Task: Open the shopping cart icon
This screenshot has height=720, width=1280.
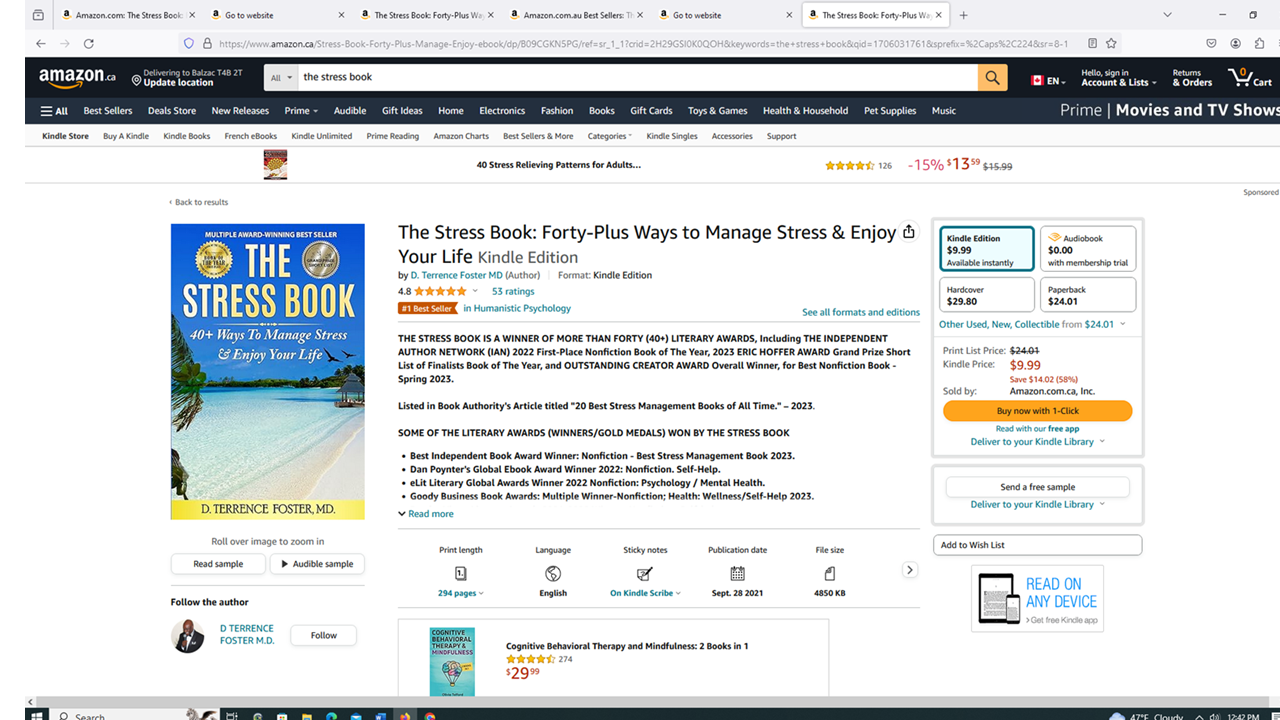Action: [x=1250, y=77]
